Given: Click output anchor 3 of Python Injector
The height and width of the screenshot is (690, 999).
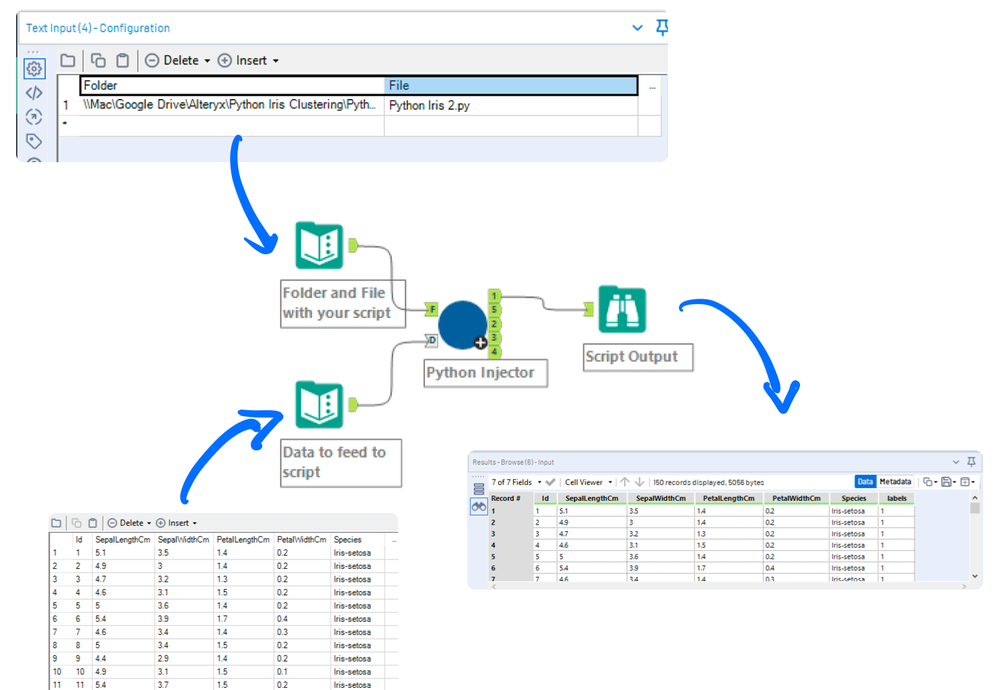Looking at the screenshot, I should click(494, 338).
